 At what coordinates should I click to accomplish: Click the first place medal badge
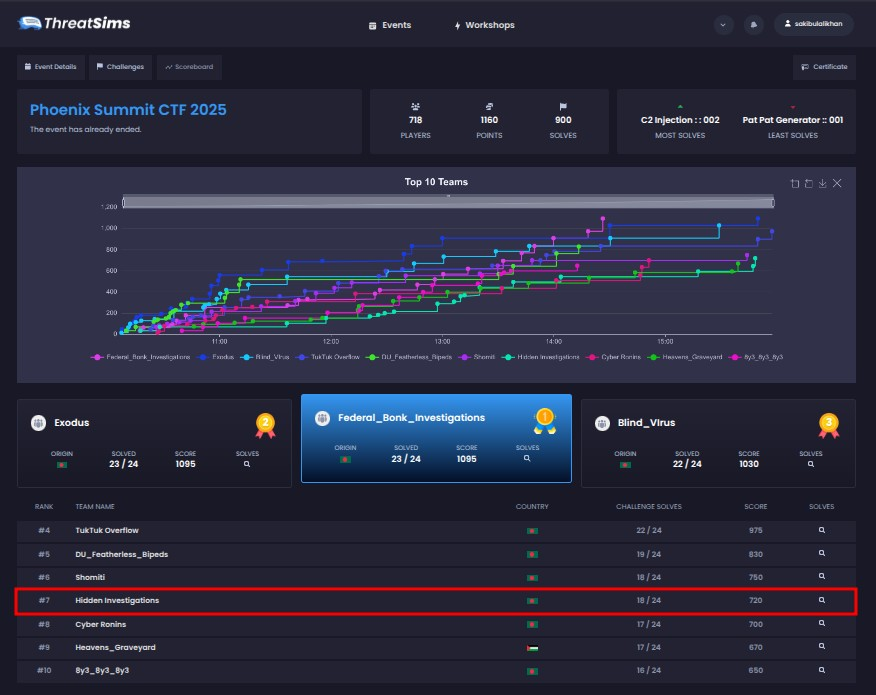(x=545, y=421)
